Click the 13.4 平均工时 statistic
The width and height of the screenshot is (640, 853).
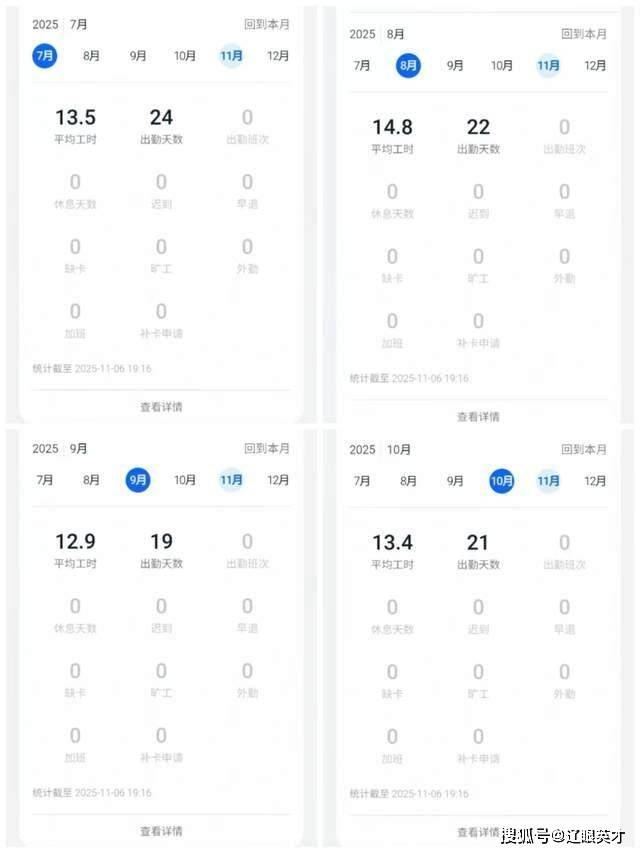tap(392, 551)
